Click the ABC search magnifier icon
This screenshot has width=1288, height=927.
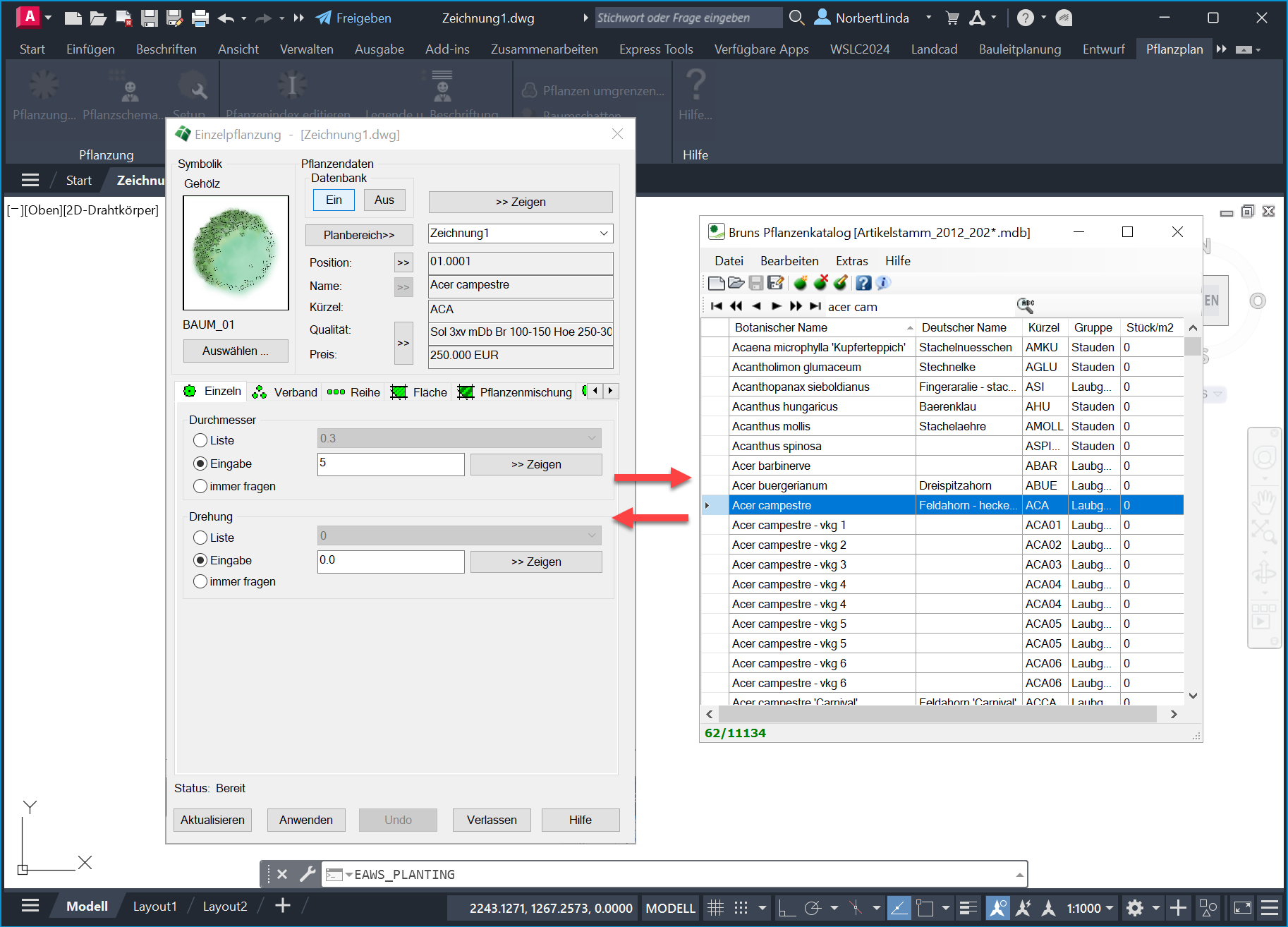pyautogui.click(x=1026, y=305)
